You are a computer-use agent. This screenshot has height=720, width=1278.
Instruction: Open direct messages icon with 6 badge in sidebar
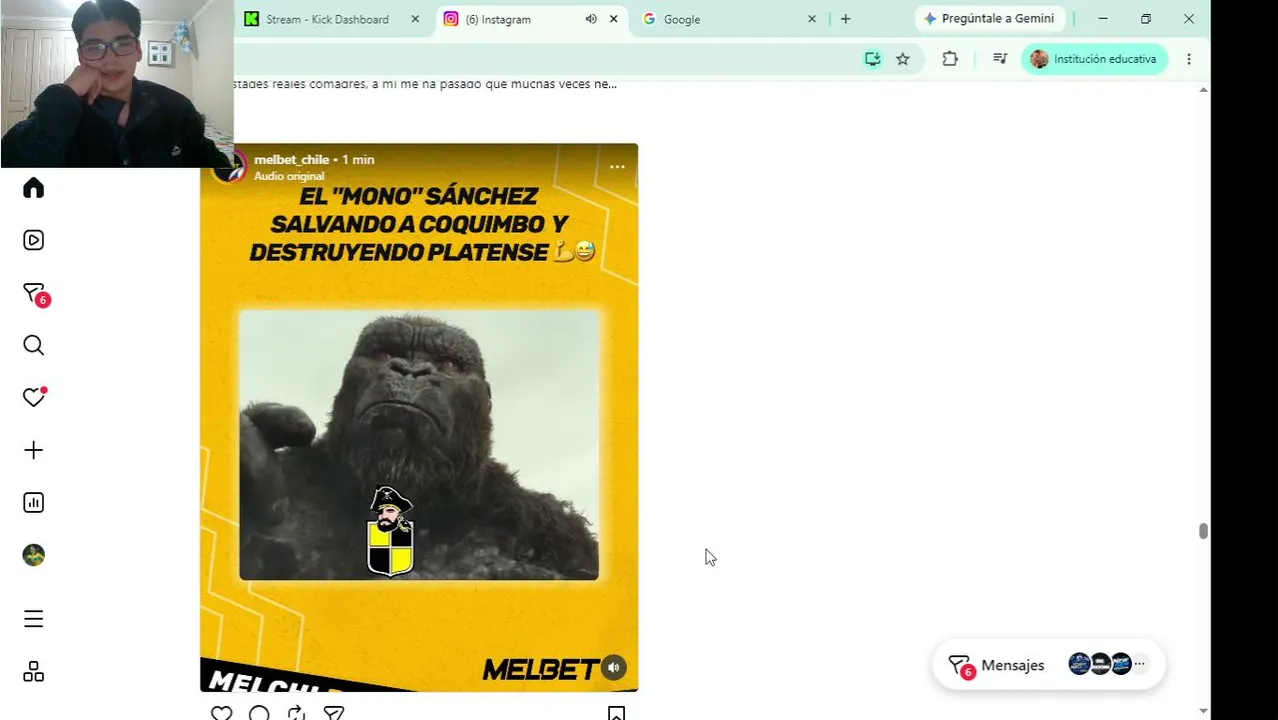click(x=35, y=294)
